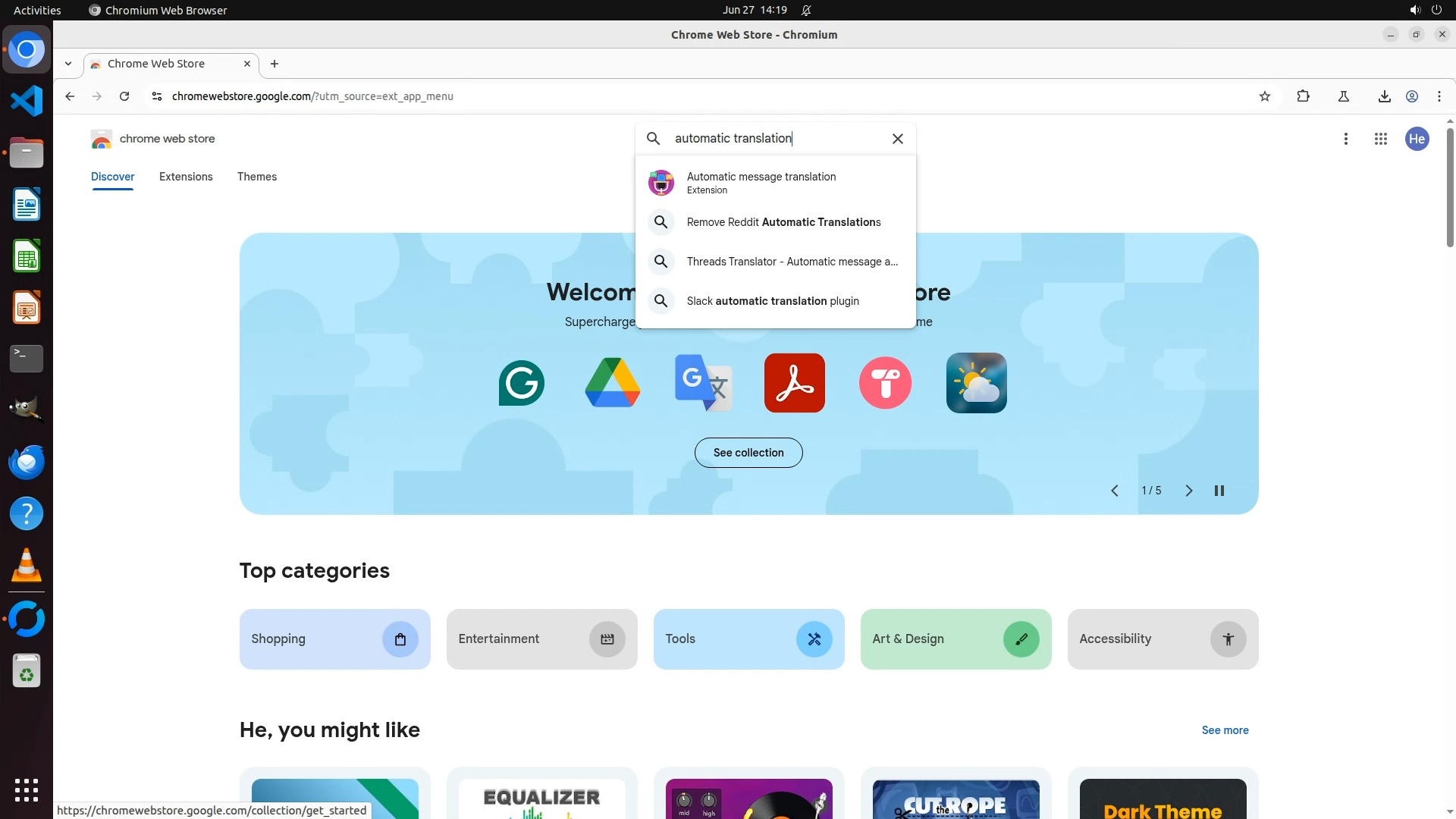Open the Google apps grid
This screenshot has height=819, width=1456.
point(1380,139)
